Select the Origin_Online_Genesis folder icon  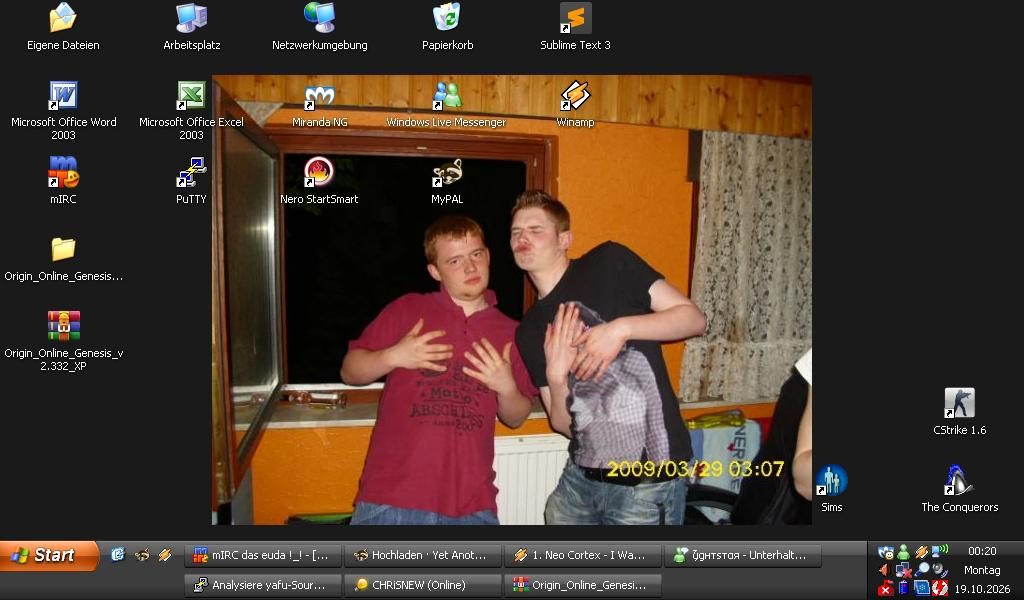[63, 259]
